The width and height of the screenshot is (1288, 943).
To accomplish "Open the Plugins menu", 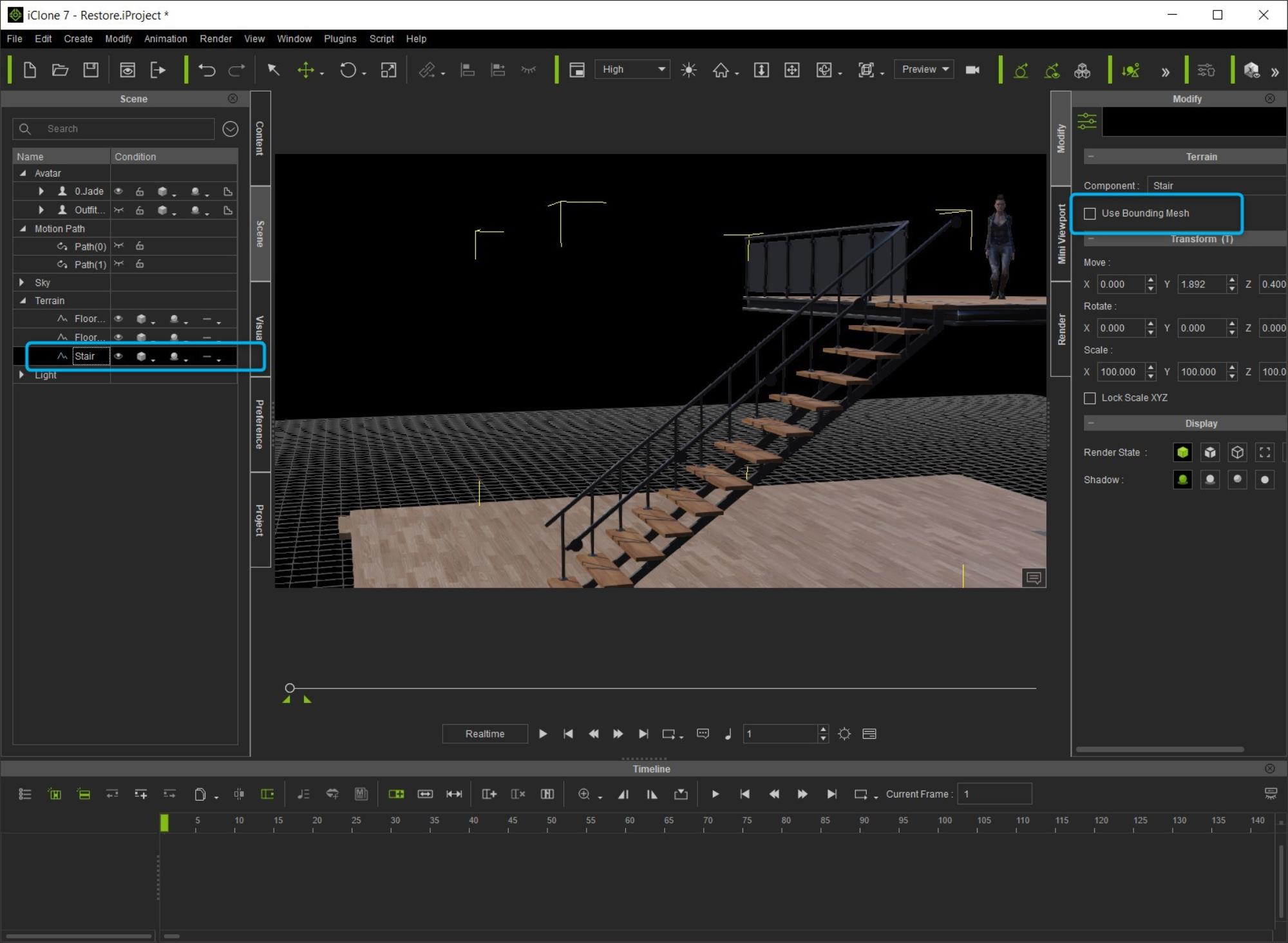I will coord(340,39).
